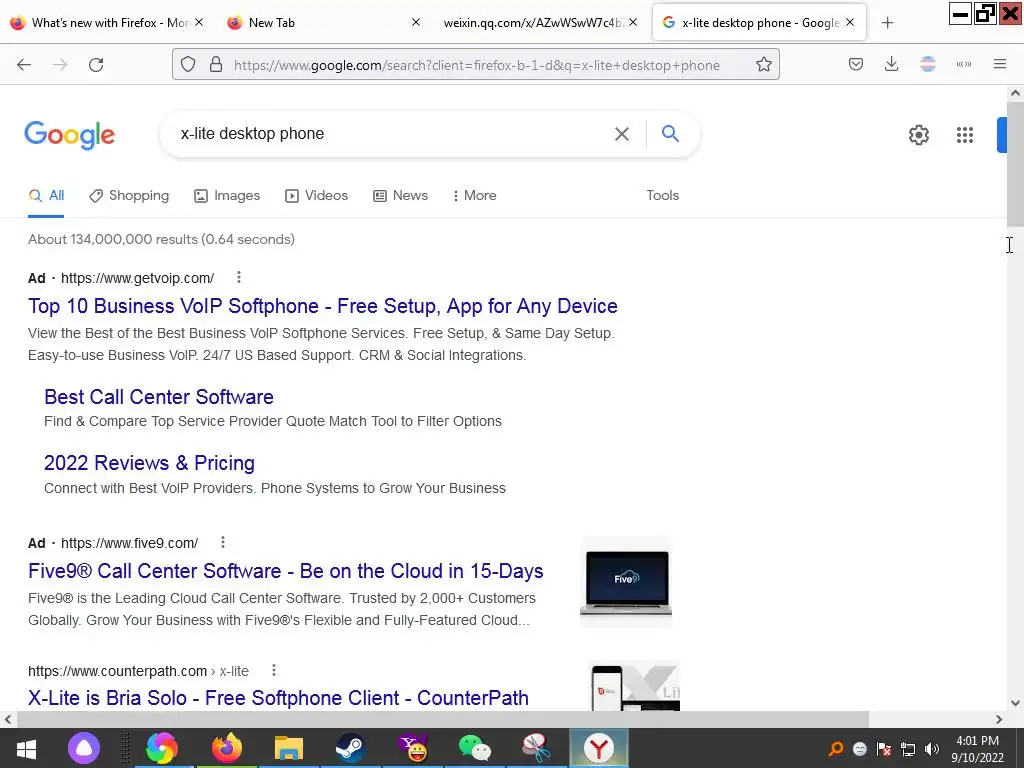Click the Firefox address bar URL
The height and width of the screenshot is (768, 1024).
pos(476,65)
